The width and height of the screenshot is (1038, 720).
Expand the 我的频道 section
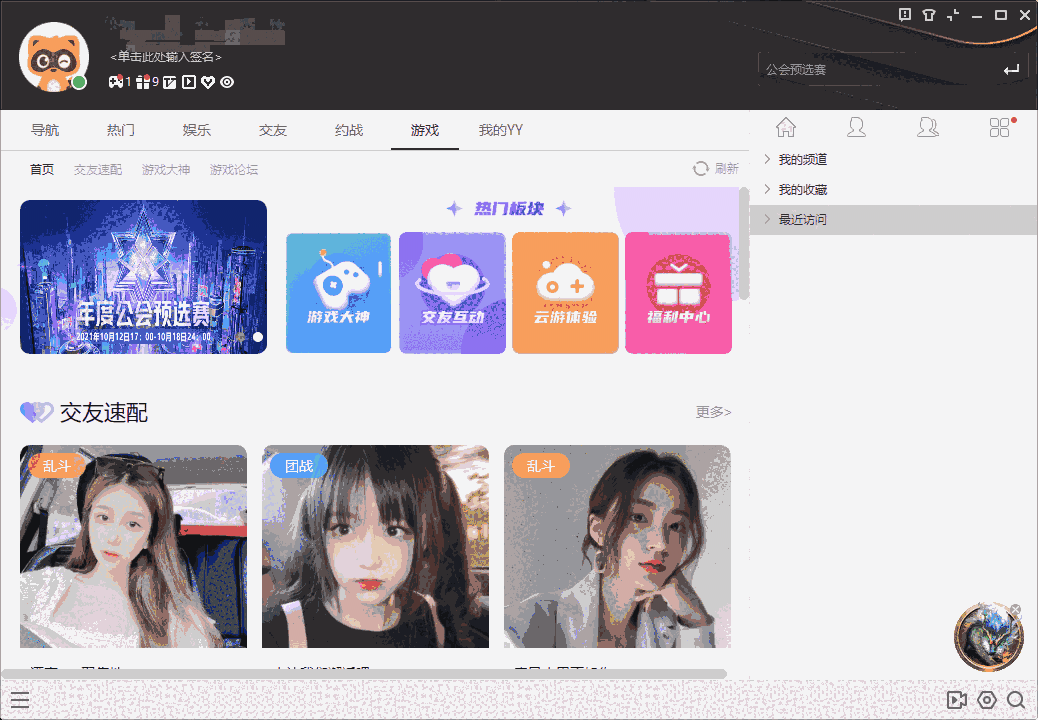click(805, 158)
